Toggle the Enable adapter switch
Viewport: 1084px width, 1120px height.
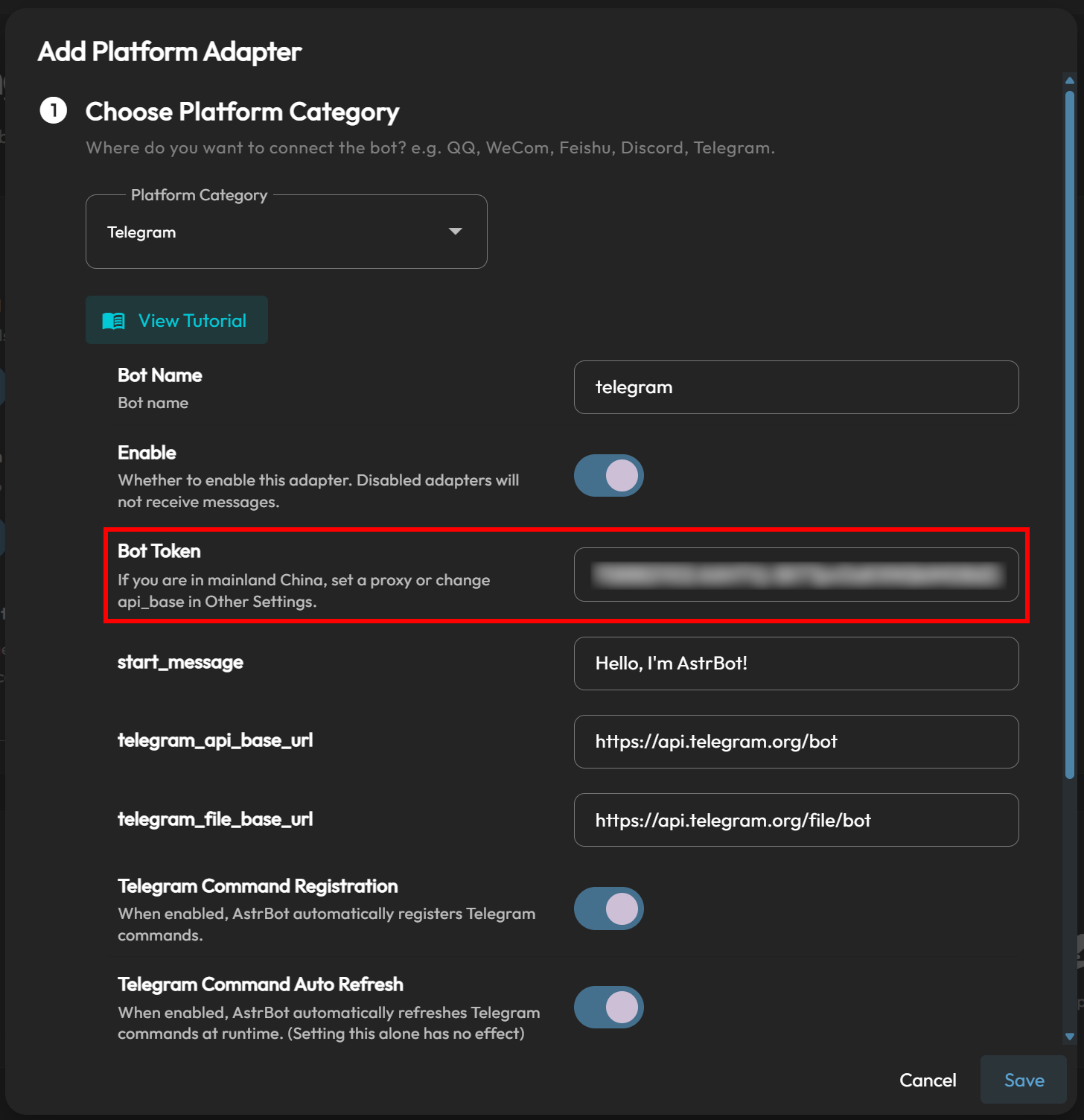609,476
